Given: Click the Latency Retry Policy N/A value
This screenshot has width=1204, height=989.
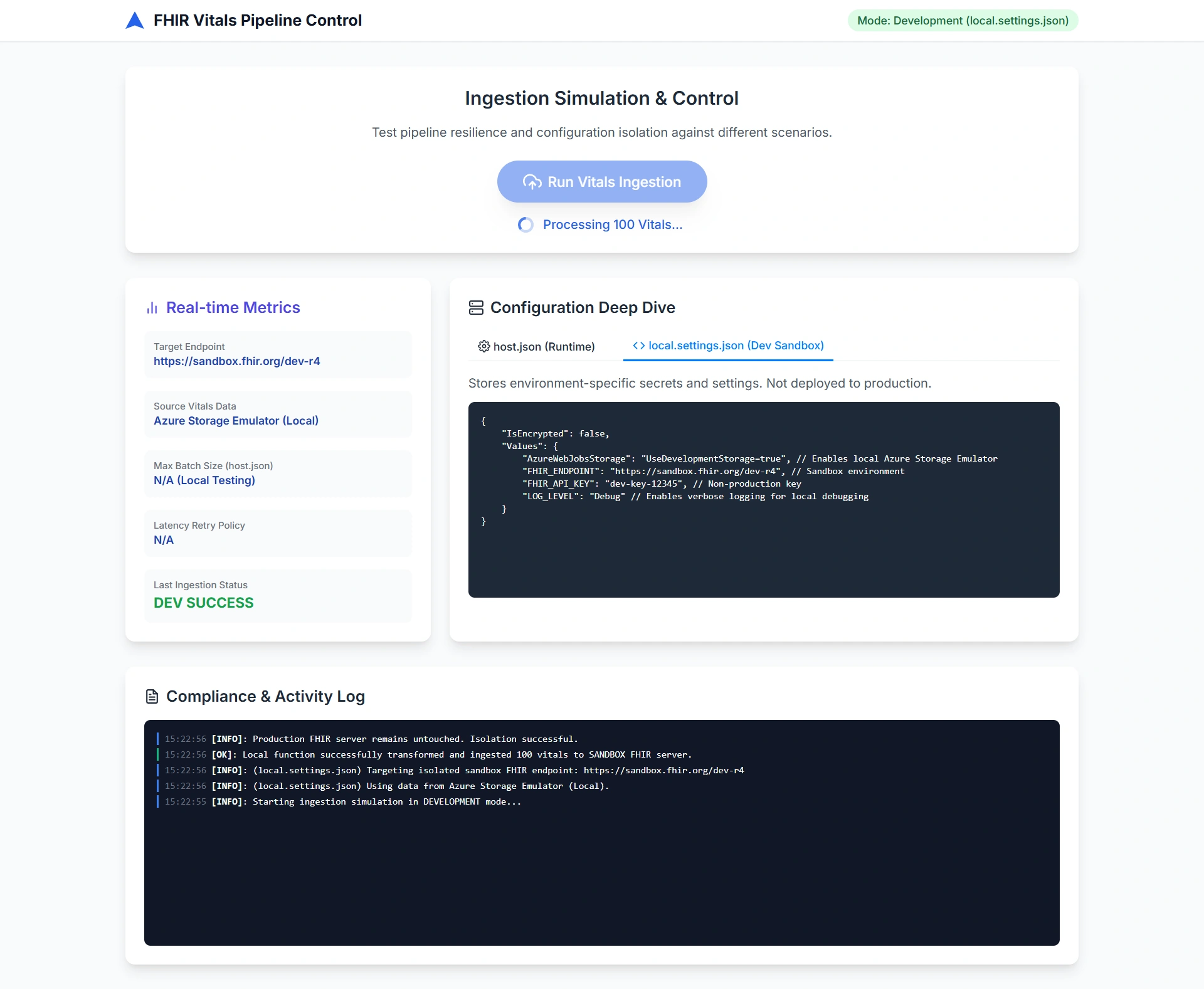Looking at the screenshot, I should (164, 540).
